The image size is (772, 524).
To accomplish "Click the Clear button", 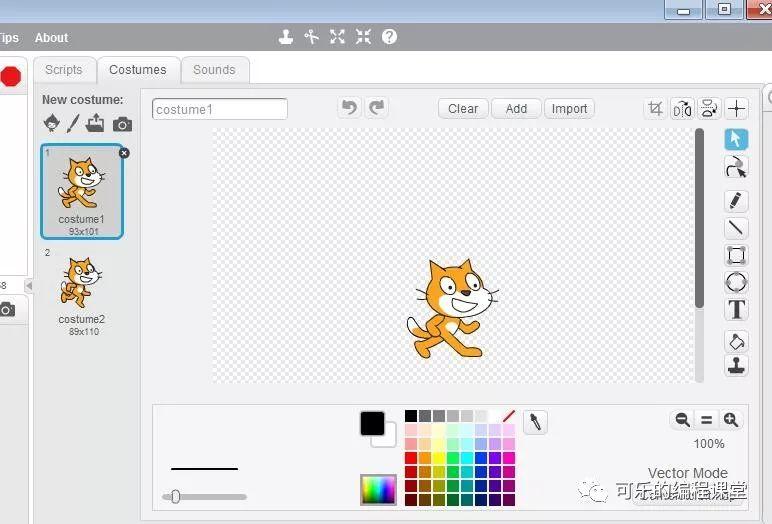I will [463, 108].
